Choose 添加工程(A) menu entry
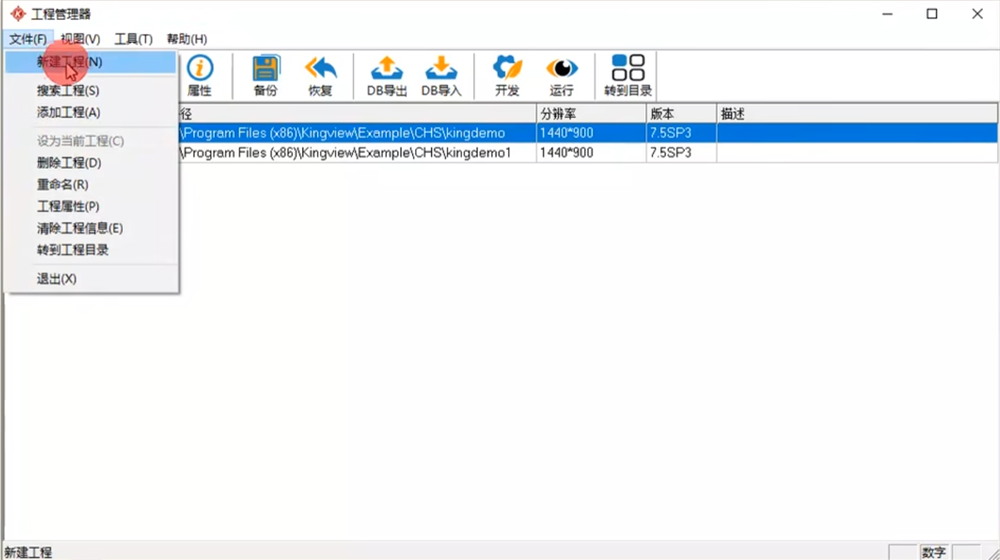The image size is (1000, 560). (x=91, y=112)
